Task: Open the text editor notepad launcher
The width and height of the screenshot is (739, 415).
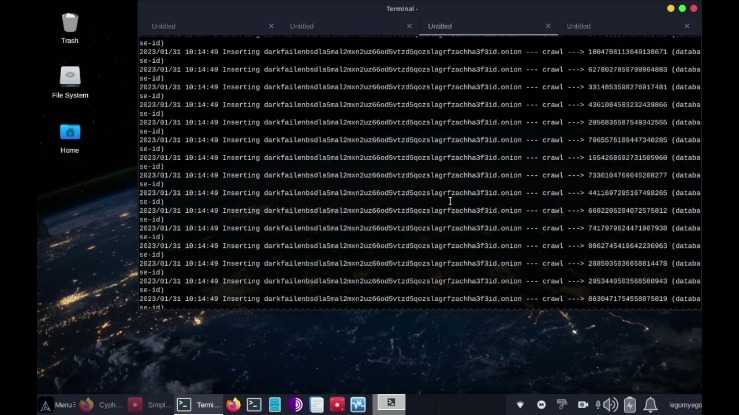Action: tap(317, 405)
